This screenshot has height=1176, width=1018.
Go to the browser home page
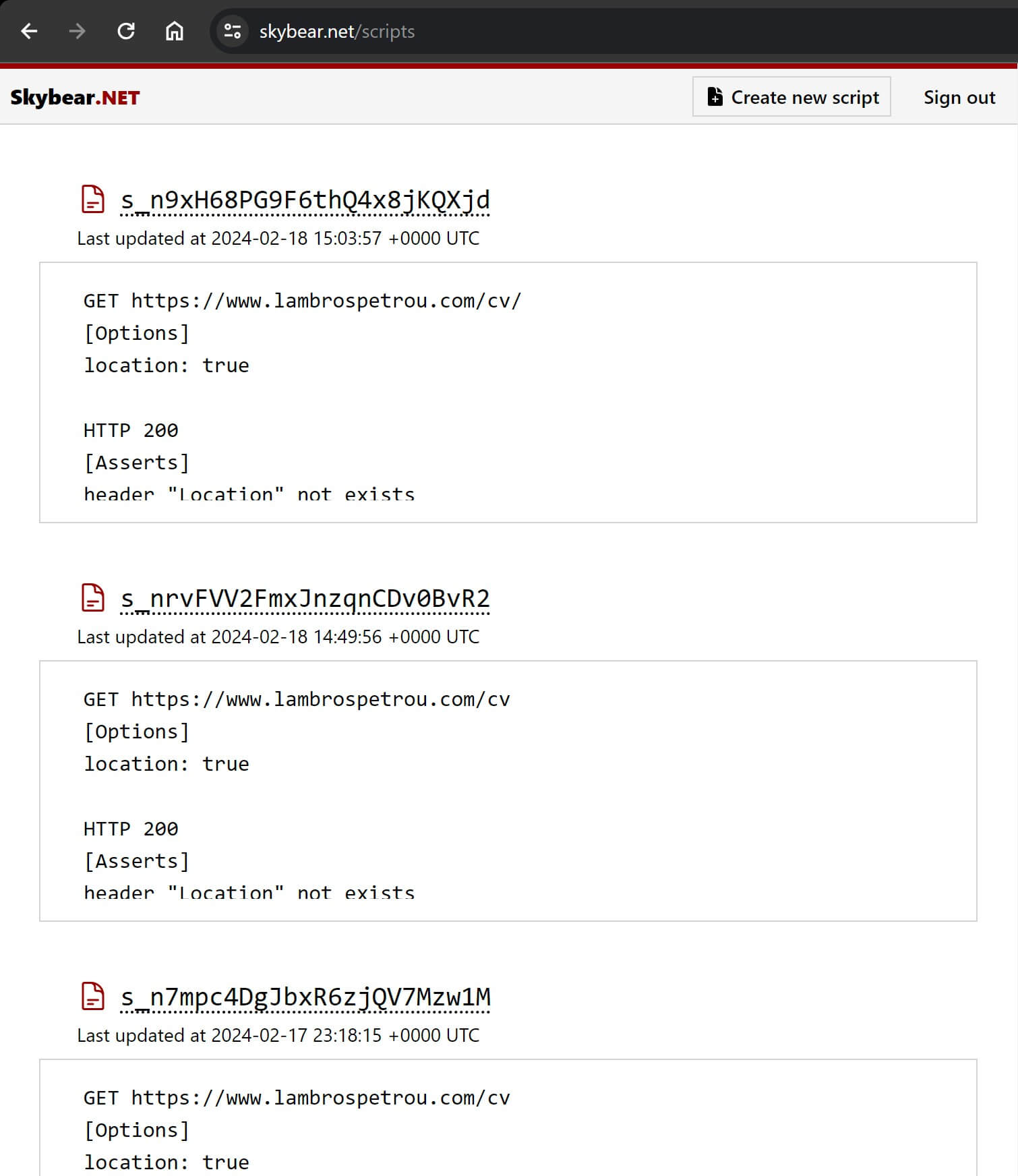point(175,31)
